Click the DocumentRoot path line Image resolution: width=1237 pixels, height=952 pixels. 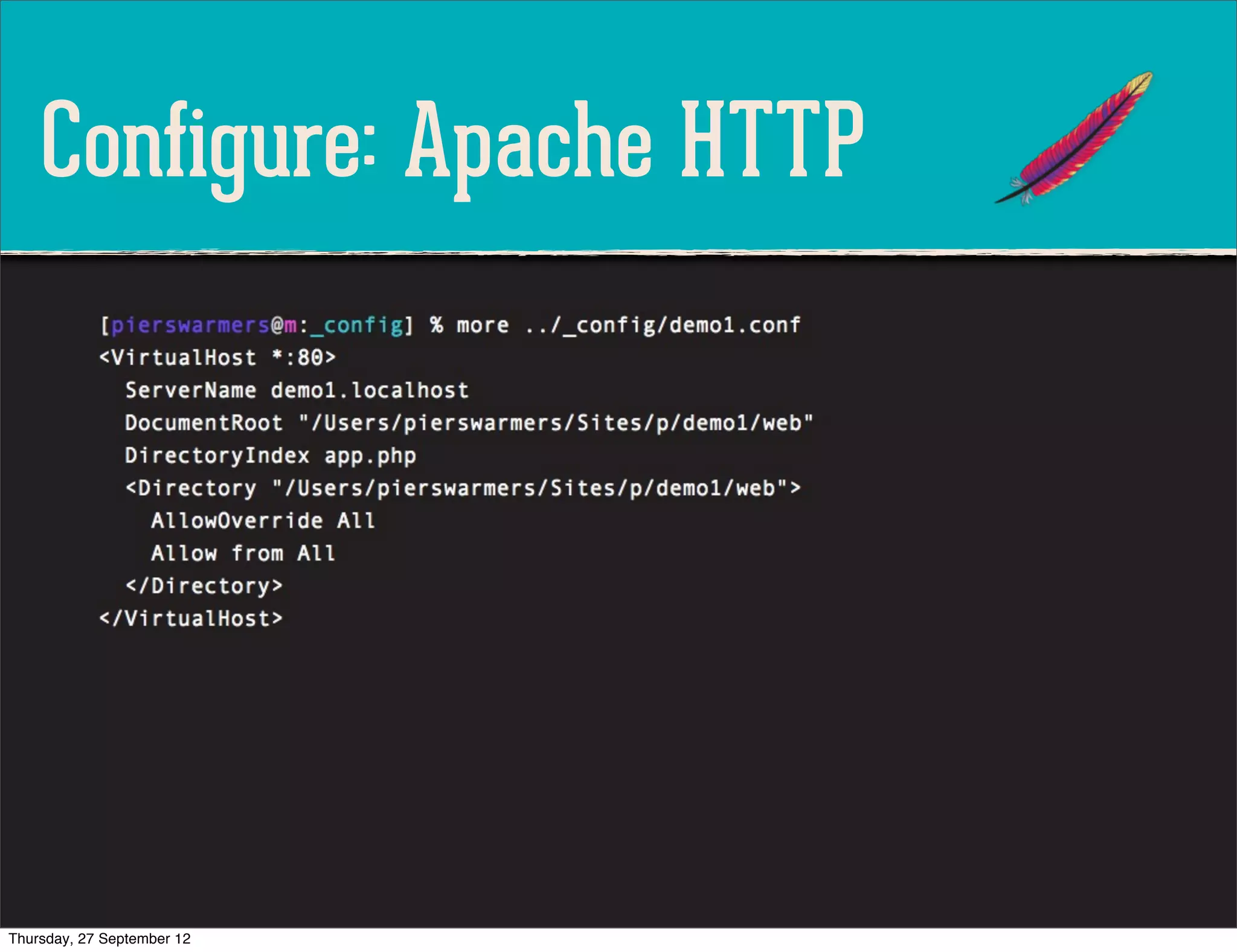point(469,423)
